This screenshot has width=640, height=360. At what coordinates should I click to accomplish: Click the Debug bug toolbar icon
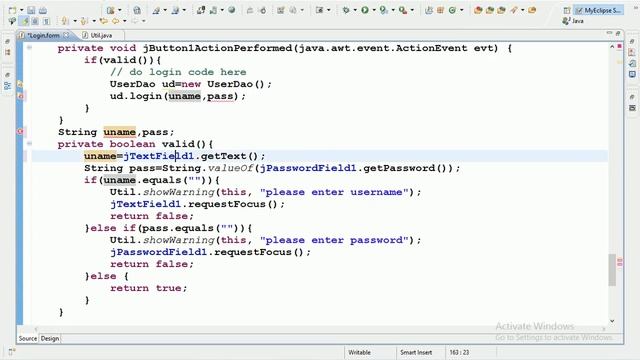coord(346,10)
